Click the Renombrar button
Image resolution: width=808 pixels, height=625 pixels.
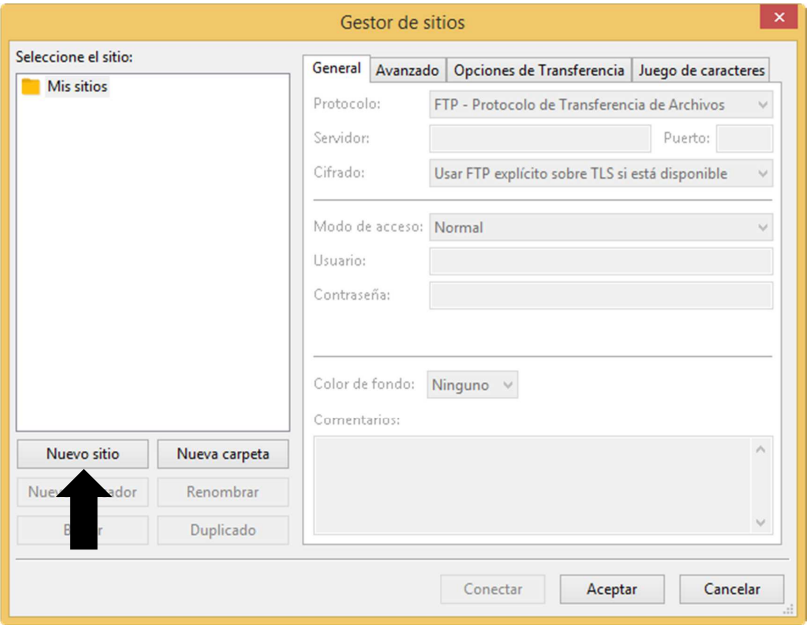click(x=223, y=492)
